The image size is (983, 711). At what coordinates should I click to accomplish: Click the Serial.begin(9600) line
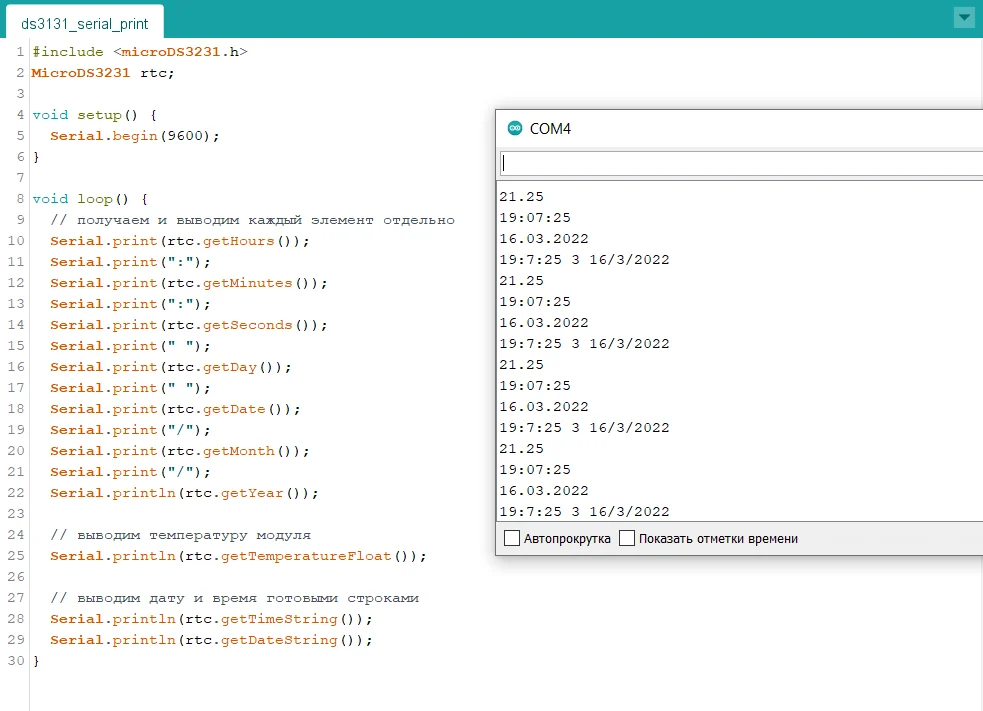click(x=135, y=136)
